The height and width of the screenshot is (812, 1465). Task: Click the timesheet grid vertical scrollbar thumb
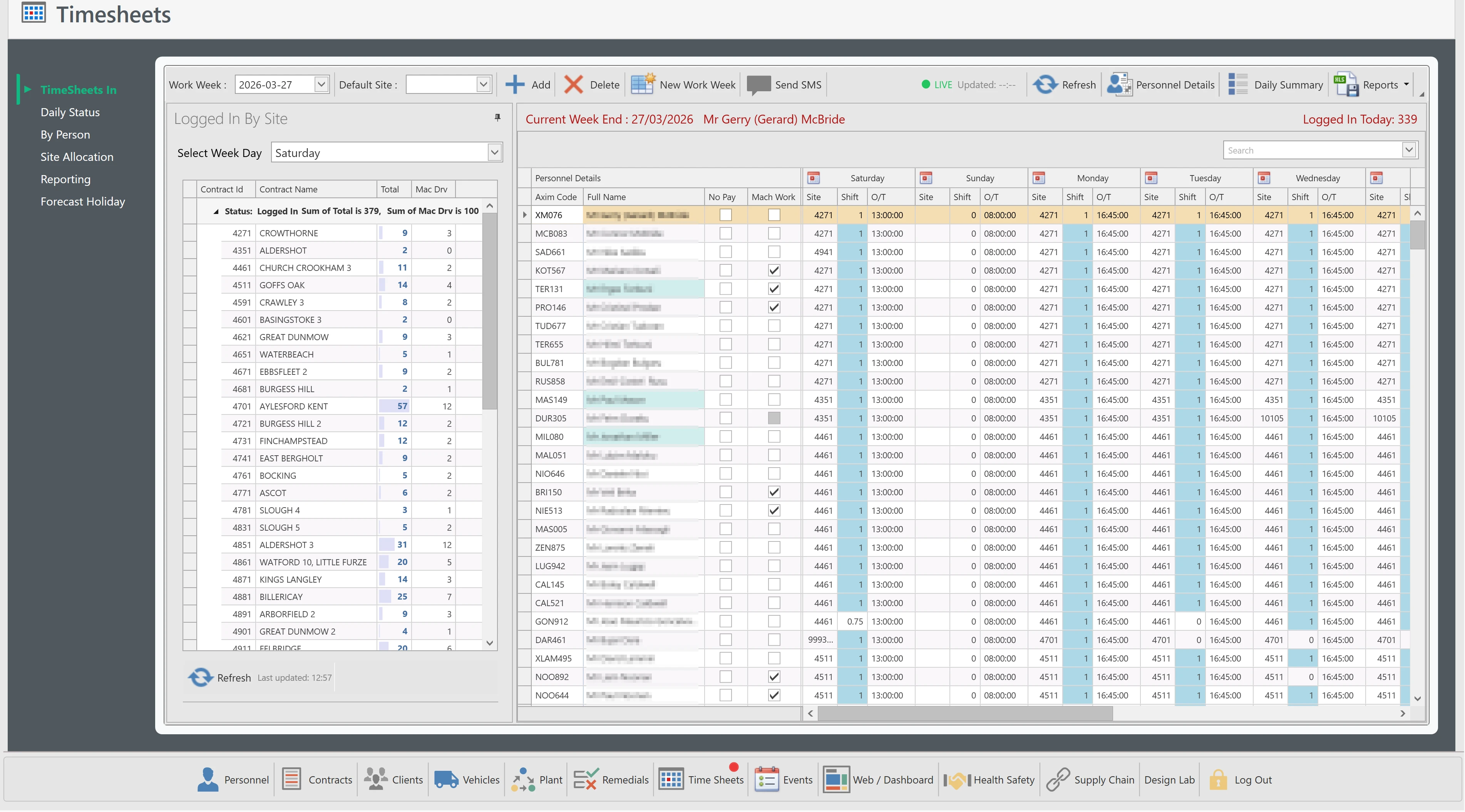[x=1418, y=234]
